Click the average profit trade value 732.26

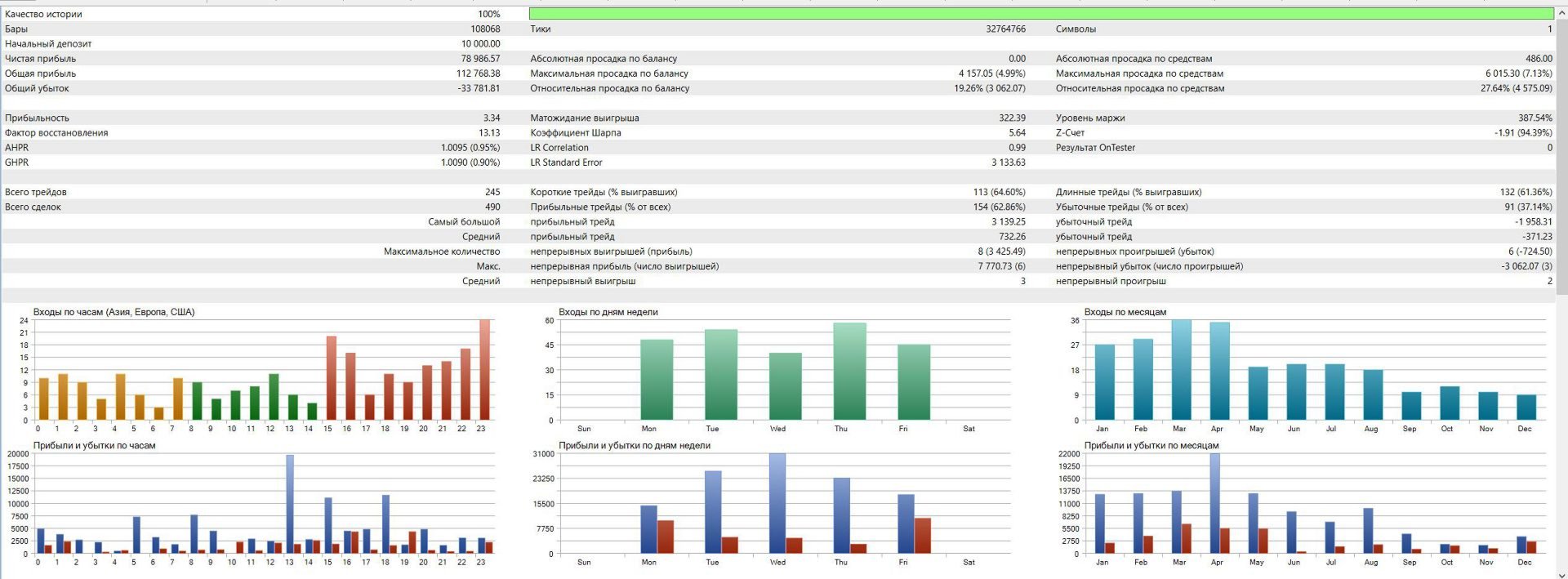tap(1012, 237)
